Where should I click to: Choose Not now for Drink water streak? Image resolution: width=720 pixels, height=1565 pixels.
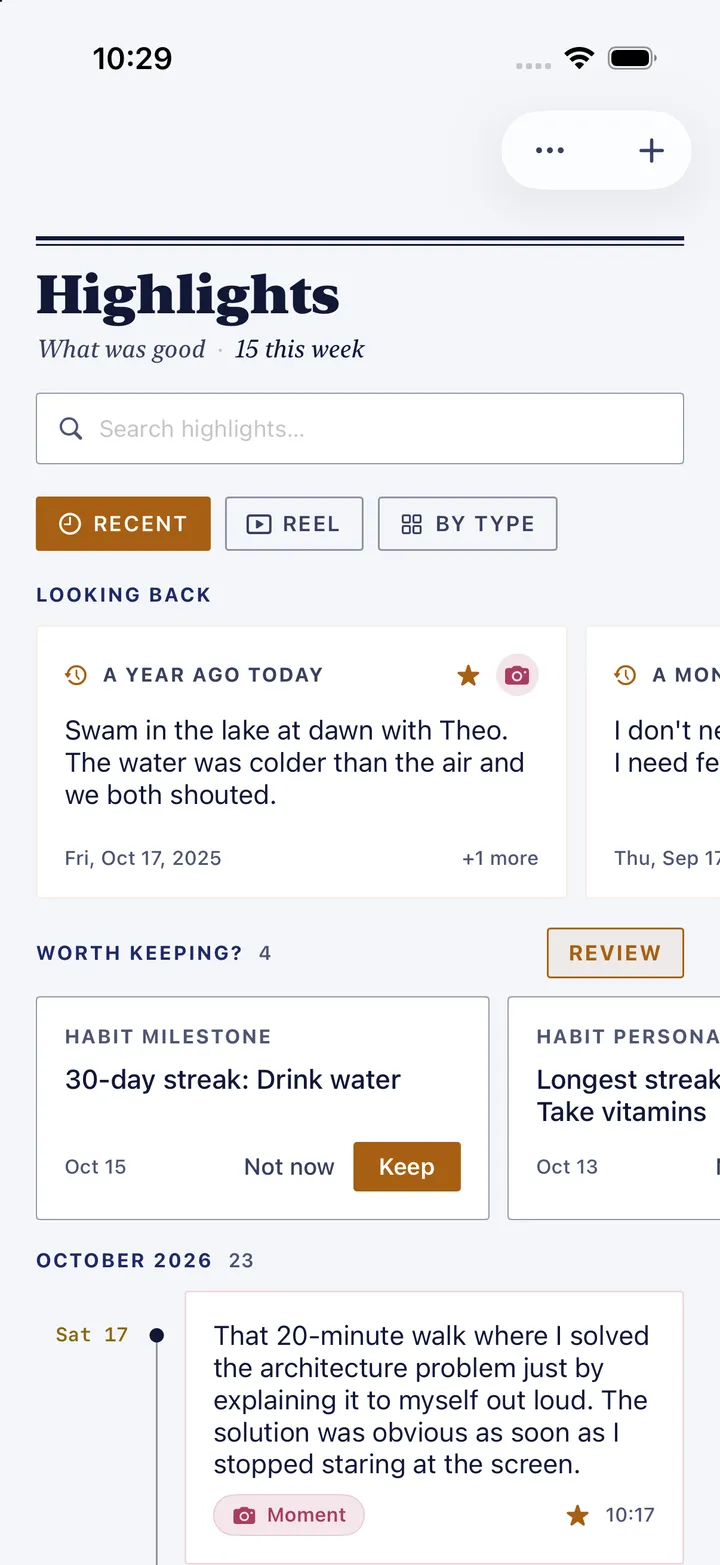tap(289, 1167)
